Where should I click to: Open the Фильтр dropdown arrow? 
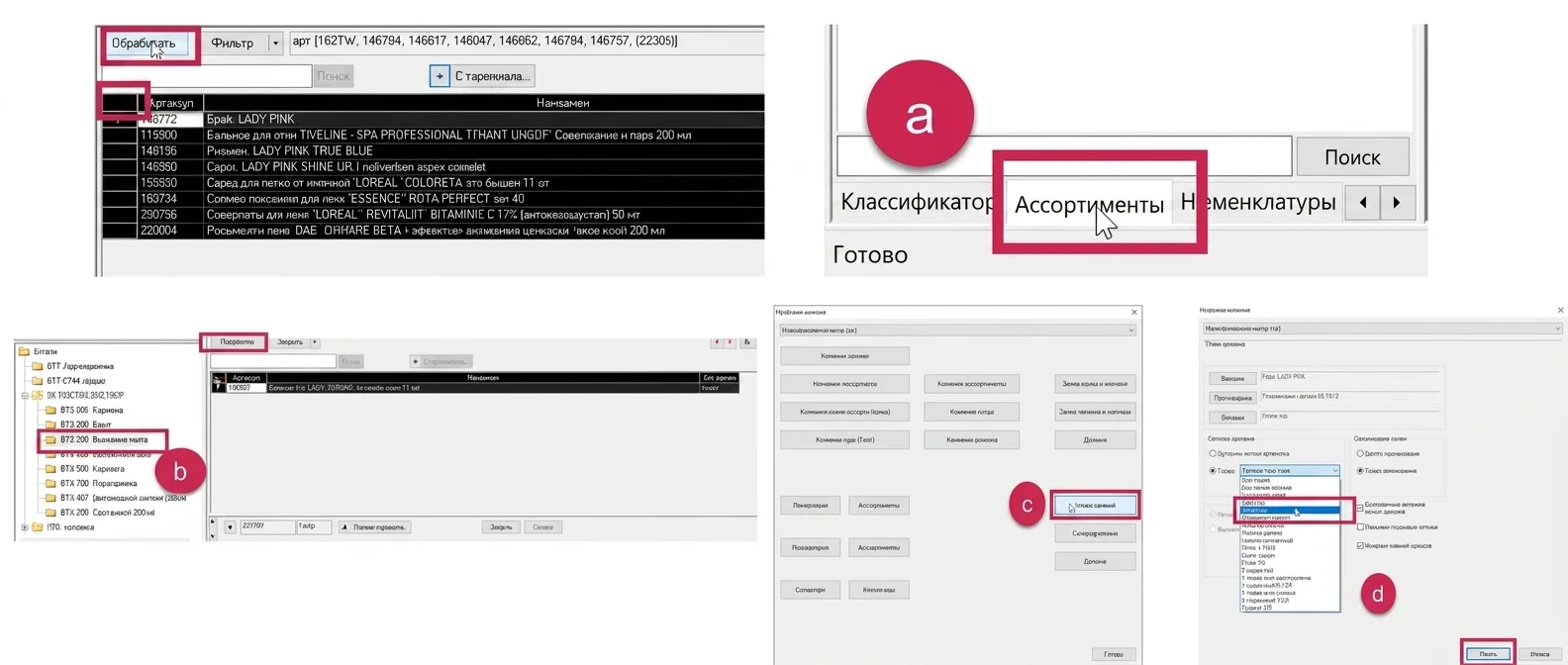(x=275, y=44)
